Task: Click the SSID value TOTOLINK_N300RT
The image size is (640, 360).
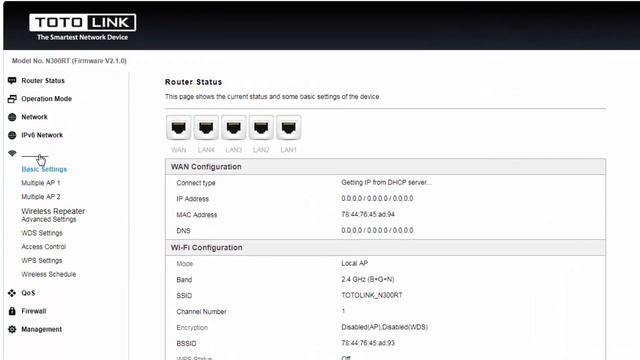Action: [x=371, y=295]
